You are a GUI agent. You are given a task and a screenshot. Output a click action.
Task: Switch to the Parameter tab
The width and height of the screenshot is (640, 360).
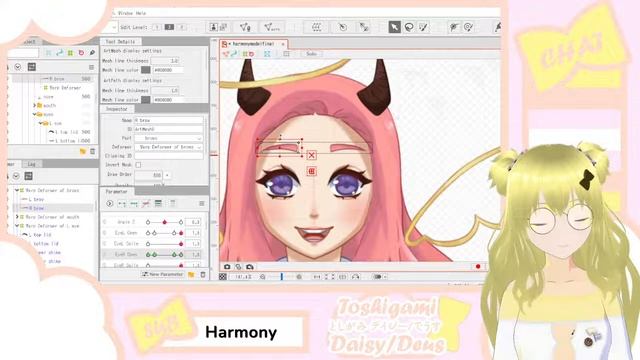point(117,191)
